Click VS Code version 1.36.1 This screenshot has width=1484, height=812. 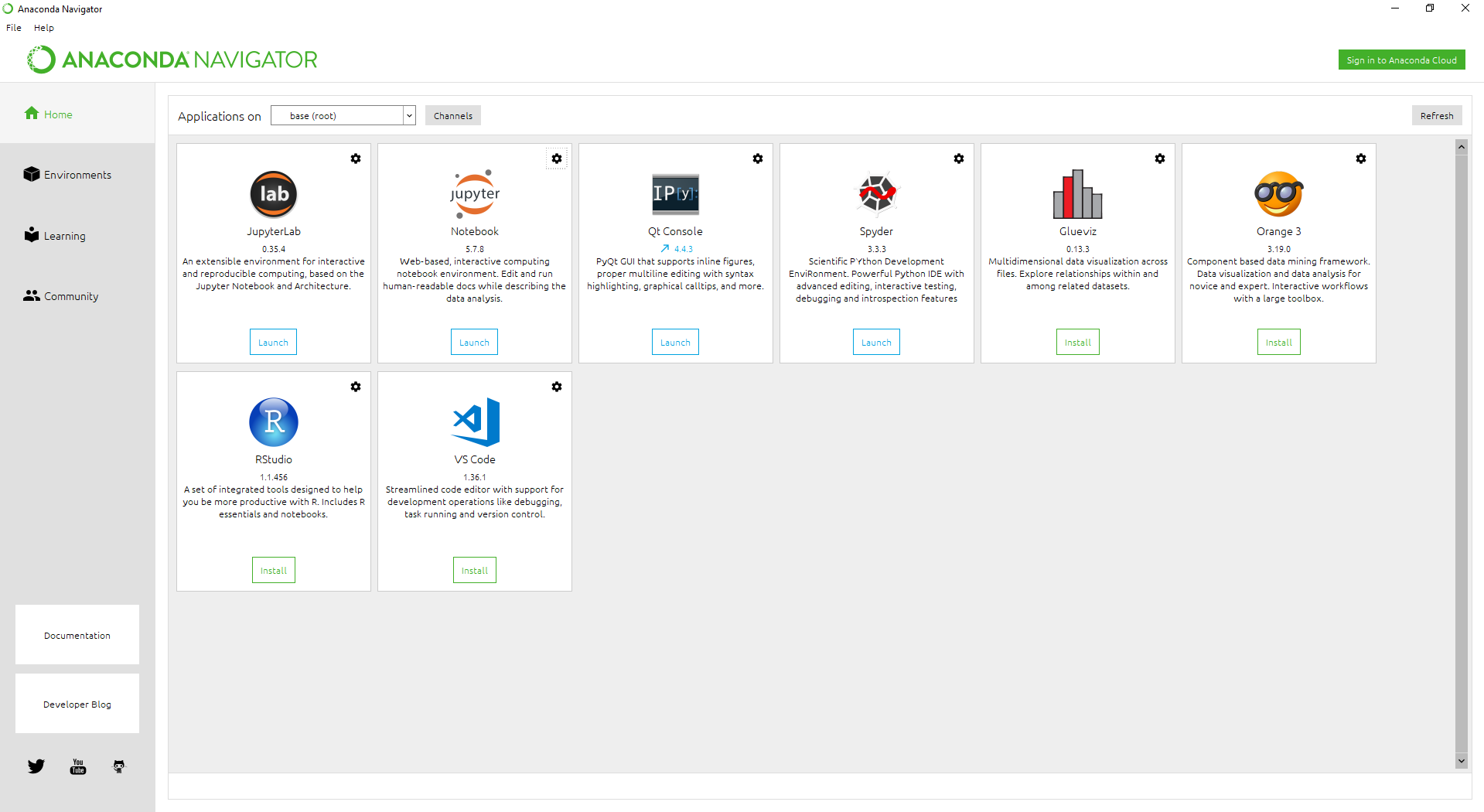click(x=475, y=477)
